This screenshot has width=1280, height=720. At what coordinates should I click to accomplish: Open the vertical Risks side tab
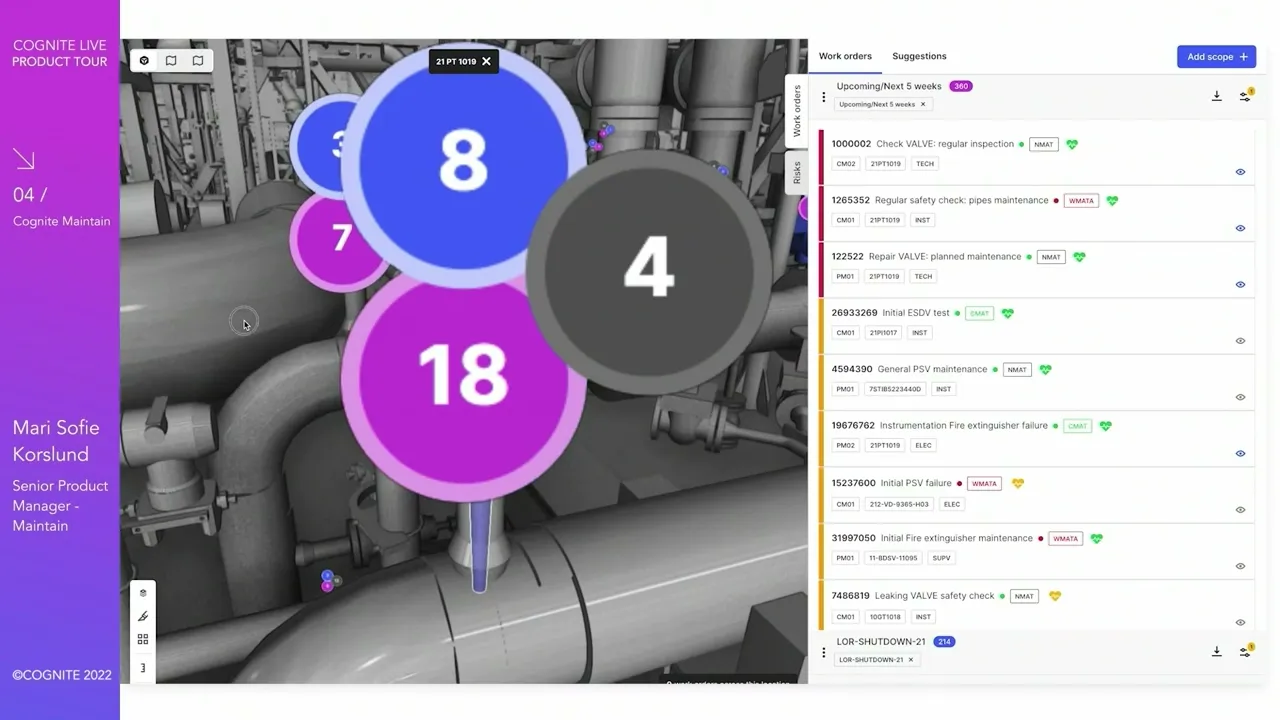[797, 173]
